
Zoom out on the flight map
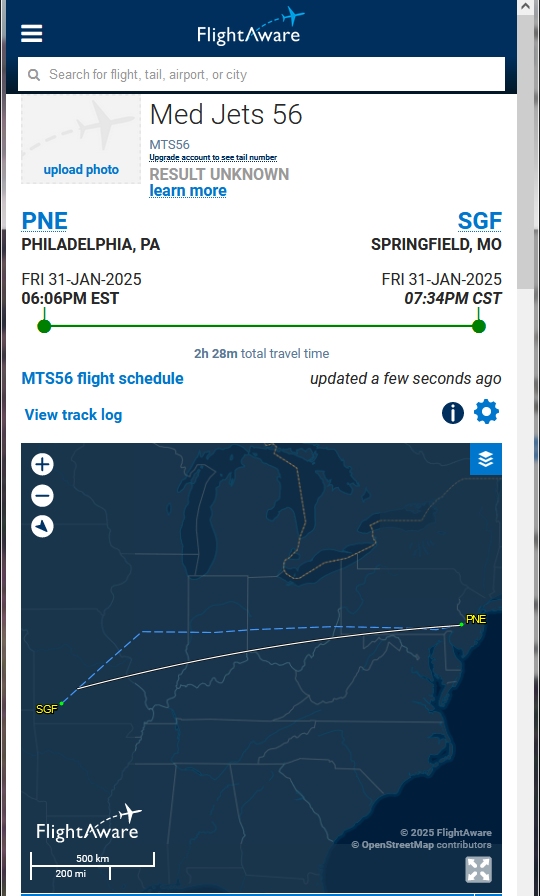pos(42,495)
